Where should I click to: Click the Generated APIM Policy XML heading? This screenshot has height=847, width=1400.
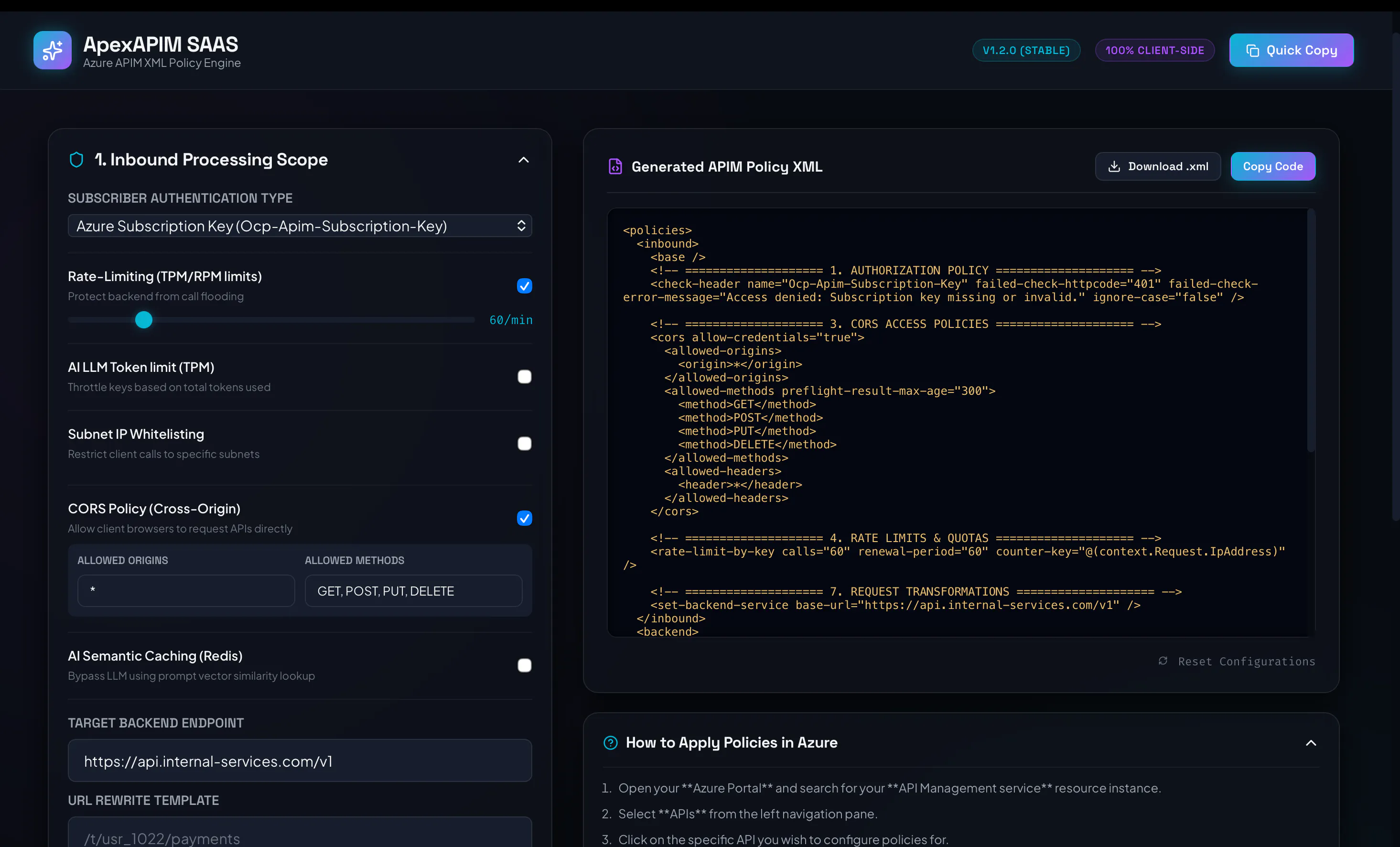click(727, 166)
